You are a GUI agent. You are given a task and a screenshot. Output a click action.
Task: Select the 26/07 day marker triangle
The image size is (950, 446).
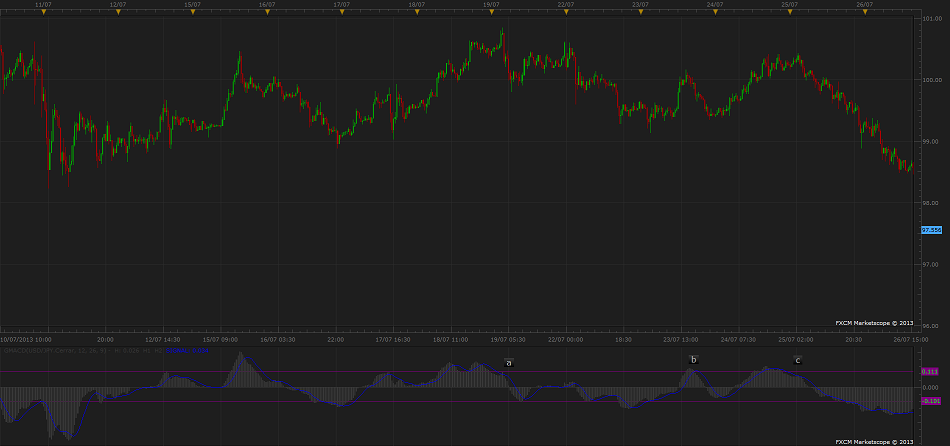pyautogui.click(x=865, y=12)
